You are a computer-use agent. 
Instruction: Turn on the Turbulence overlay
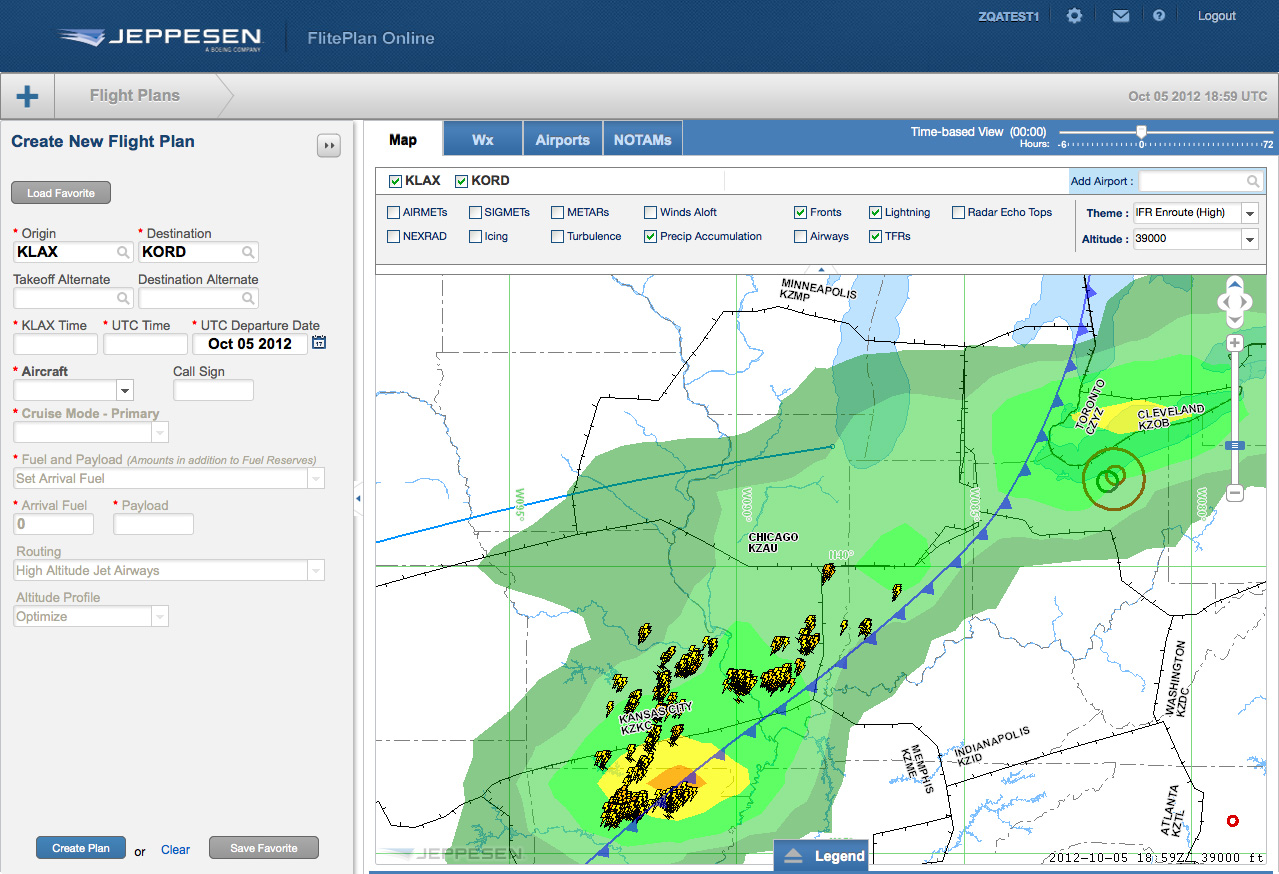[557, 236]
